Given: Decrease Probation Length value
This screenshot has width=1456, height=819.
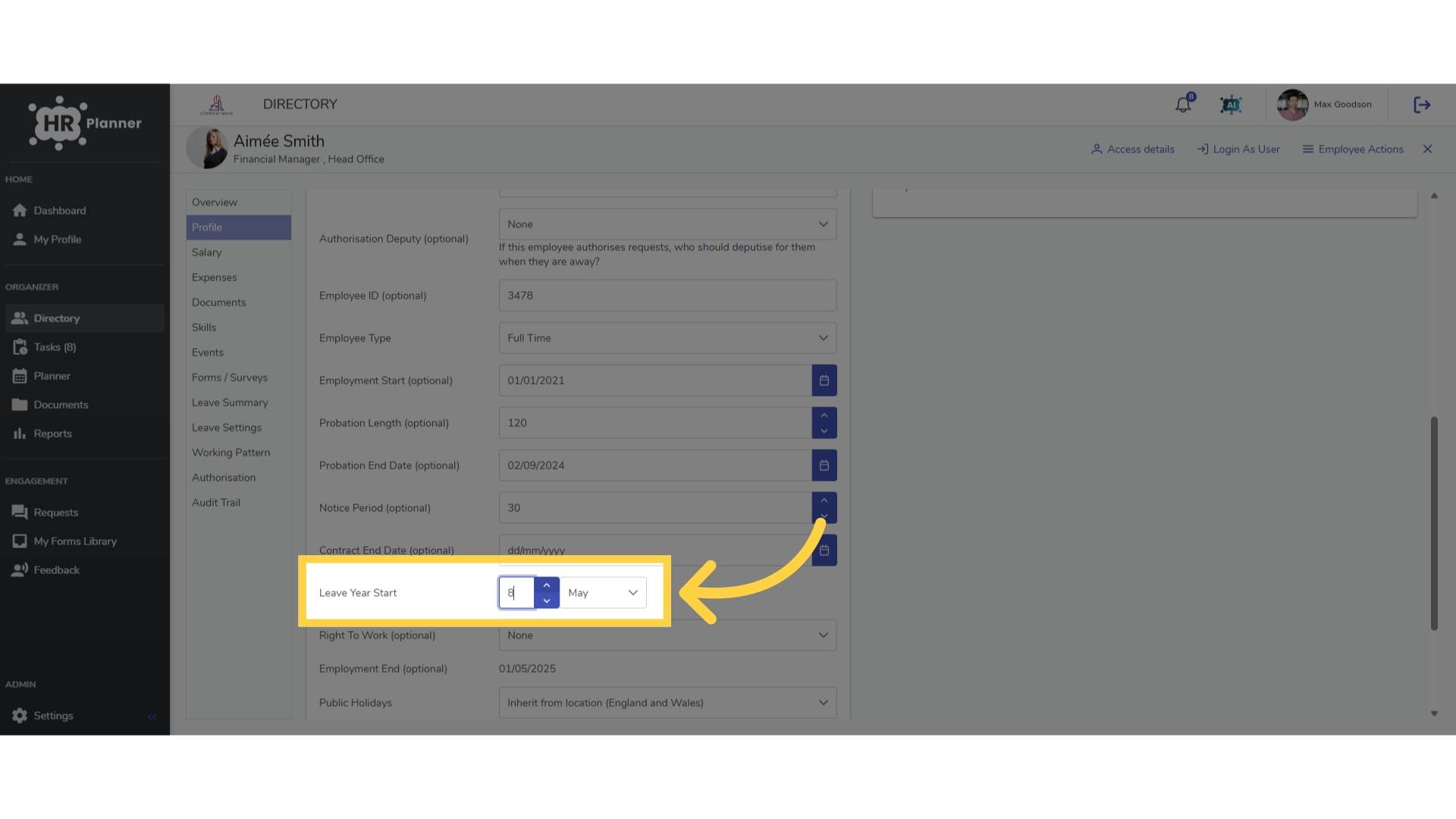Looking at the screenshot, I should tap(824, 431).
